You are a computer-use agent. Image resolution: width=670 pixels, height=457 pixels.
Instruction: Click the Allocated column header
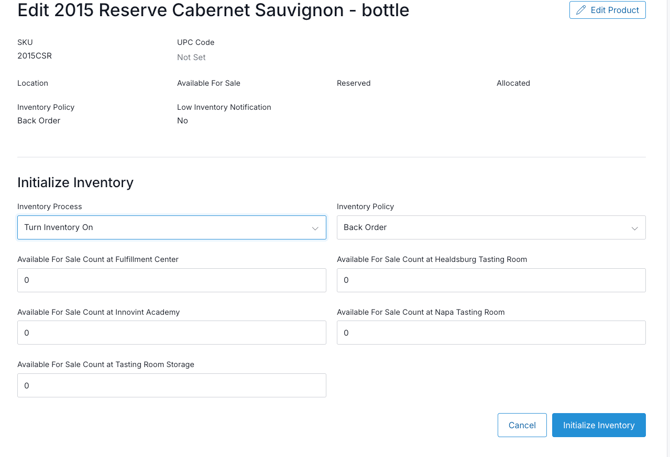coord(513,83)
